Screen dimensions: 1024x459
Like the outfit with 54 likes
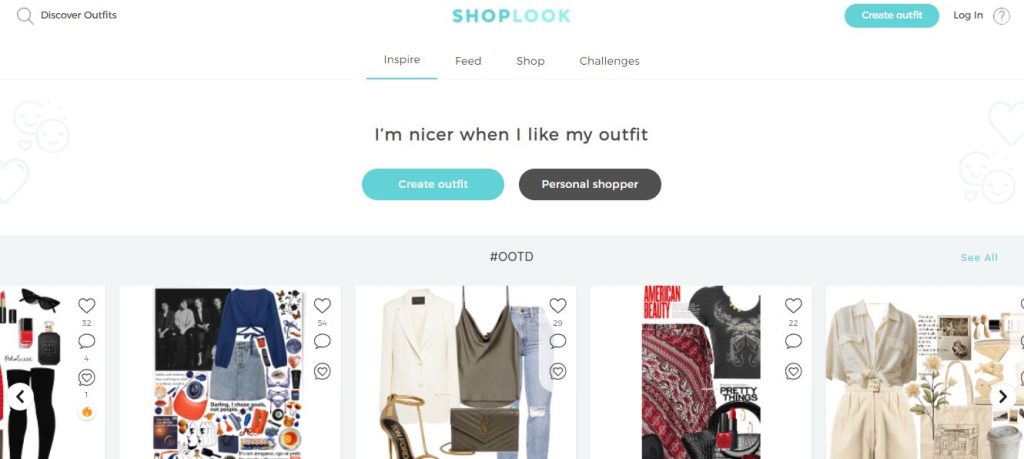[322, 306]
